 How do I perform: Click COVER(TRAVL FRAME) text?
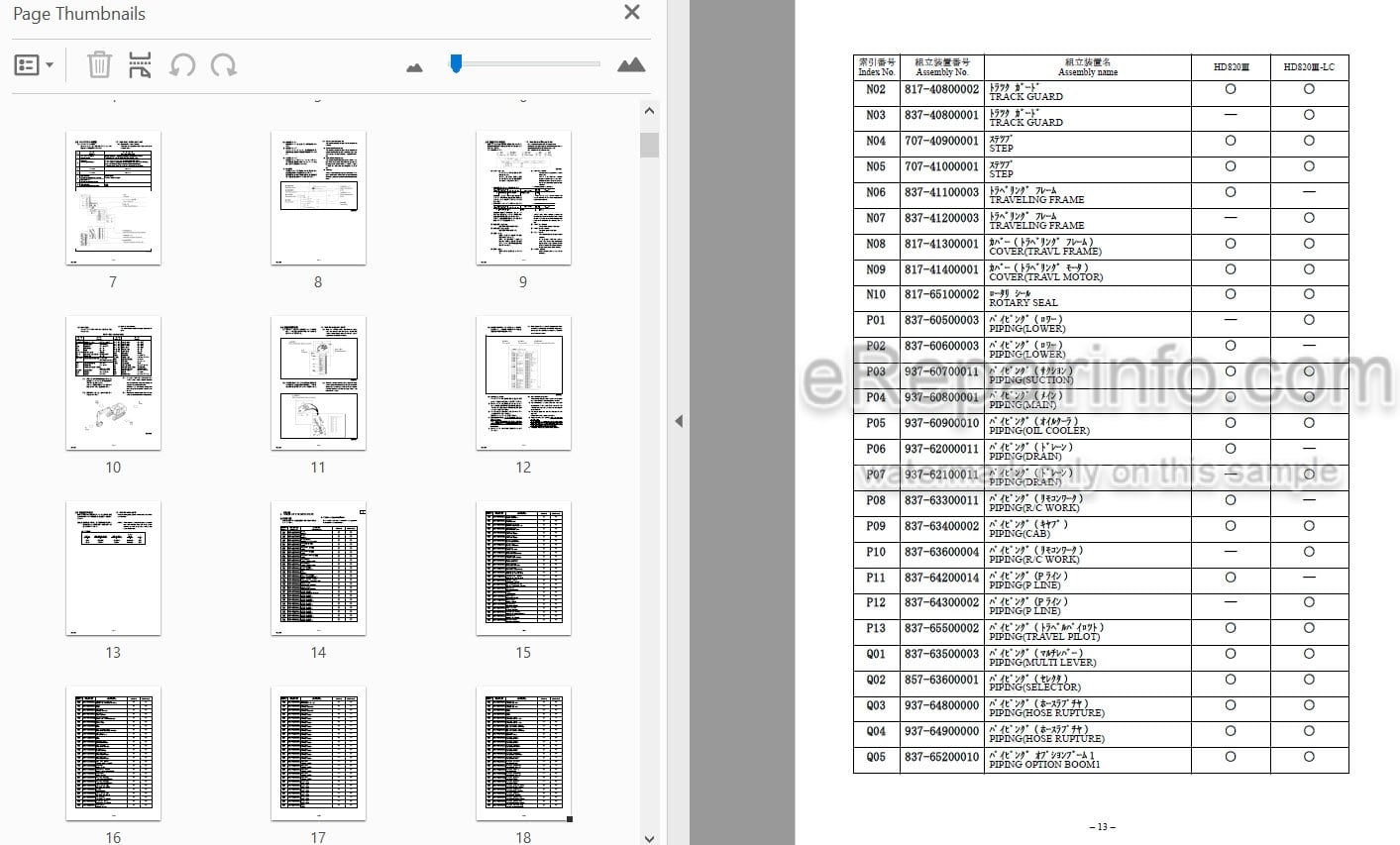point(1045,251)
